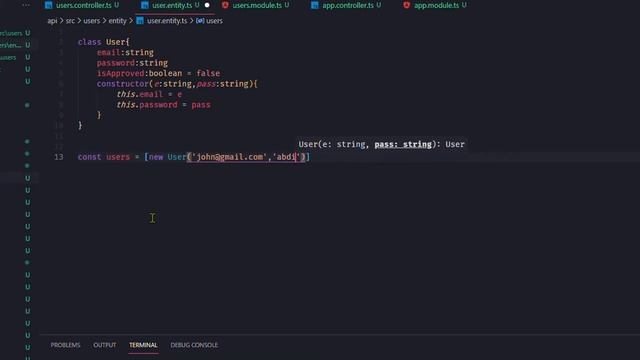Click the TypeScript icon on user.entity.ts tab

(x=144, y=5)
